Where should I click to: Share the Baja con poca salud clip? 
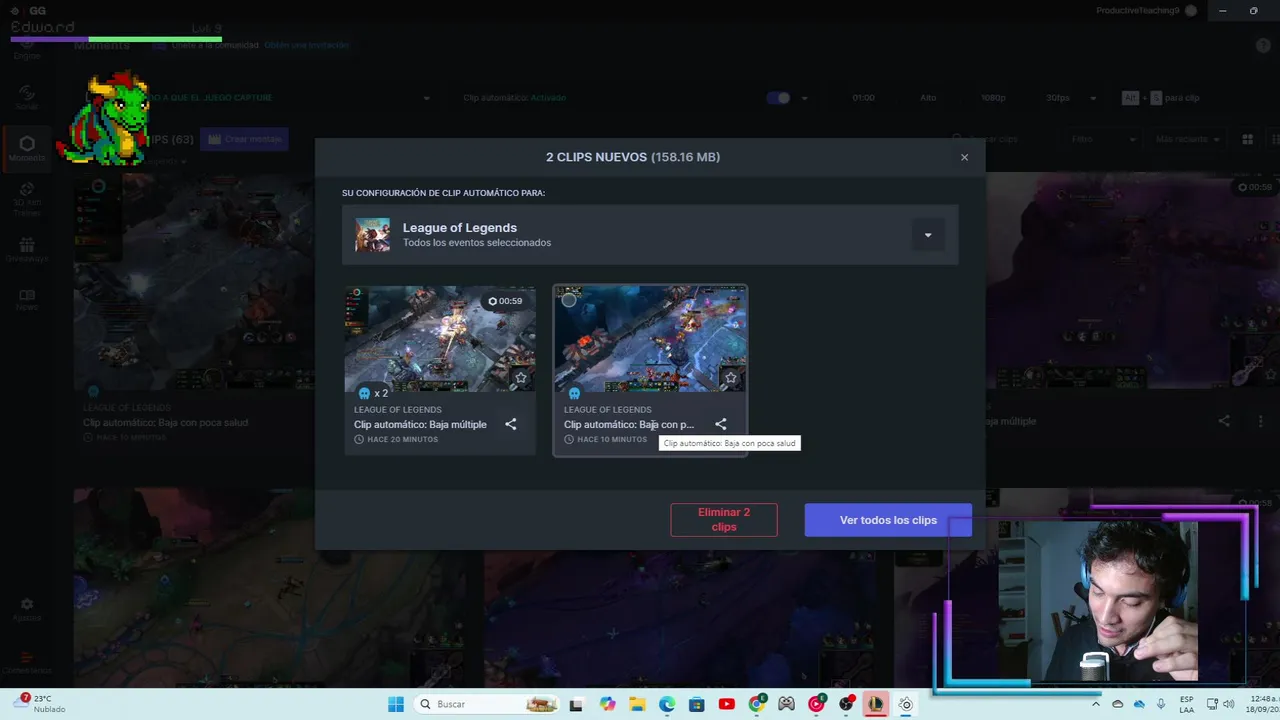tap(720, 424)
